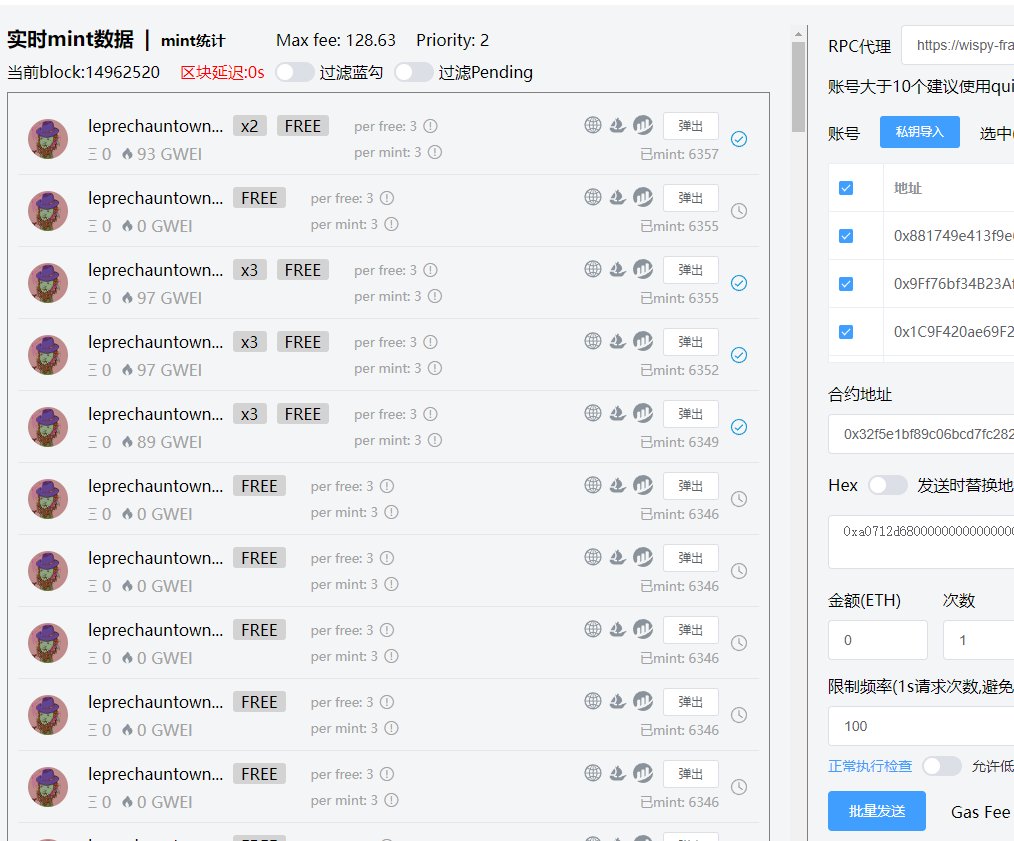1014x841 pixels.
Task: Open globe icon in x3 mint 6355 row
Action: (x=592, y=269)
